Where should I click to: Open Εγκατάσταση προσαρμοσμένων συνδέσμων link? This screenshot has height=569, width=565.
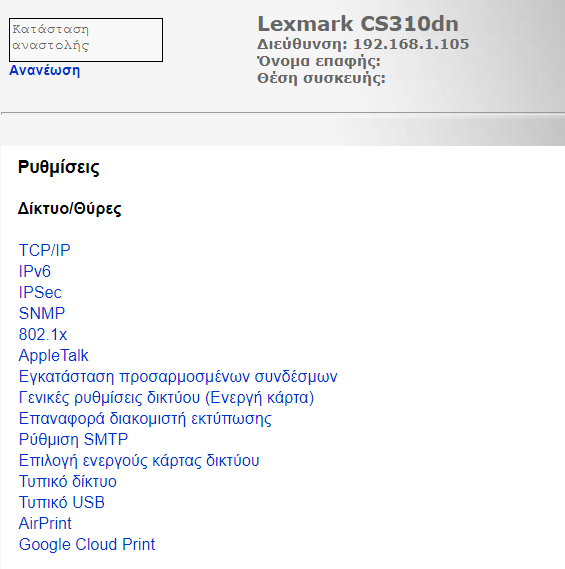(178, 377)
